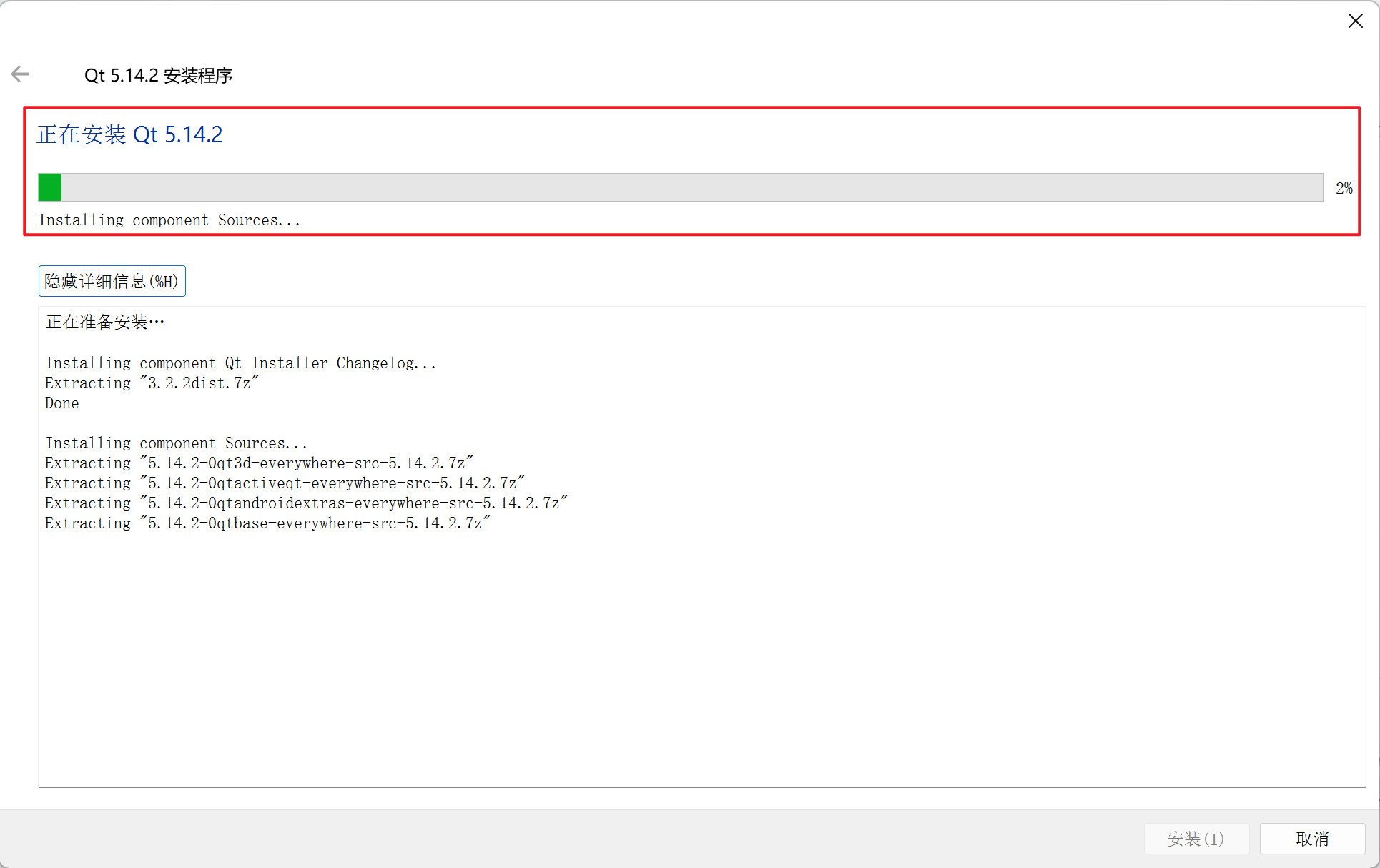This screenshot has width=1380, height=868.
Task: Click the 2% progress percentage label
Action: 1344,188
